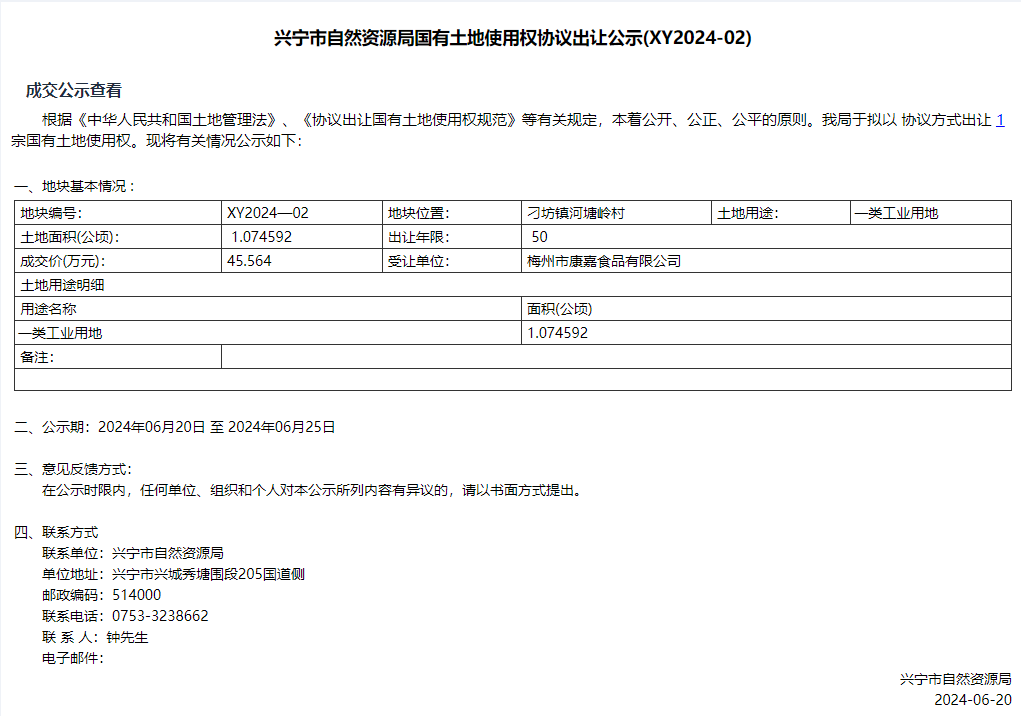Click the 土地用途明细 section row

tap(62, 285)
